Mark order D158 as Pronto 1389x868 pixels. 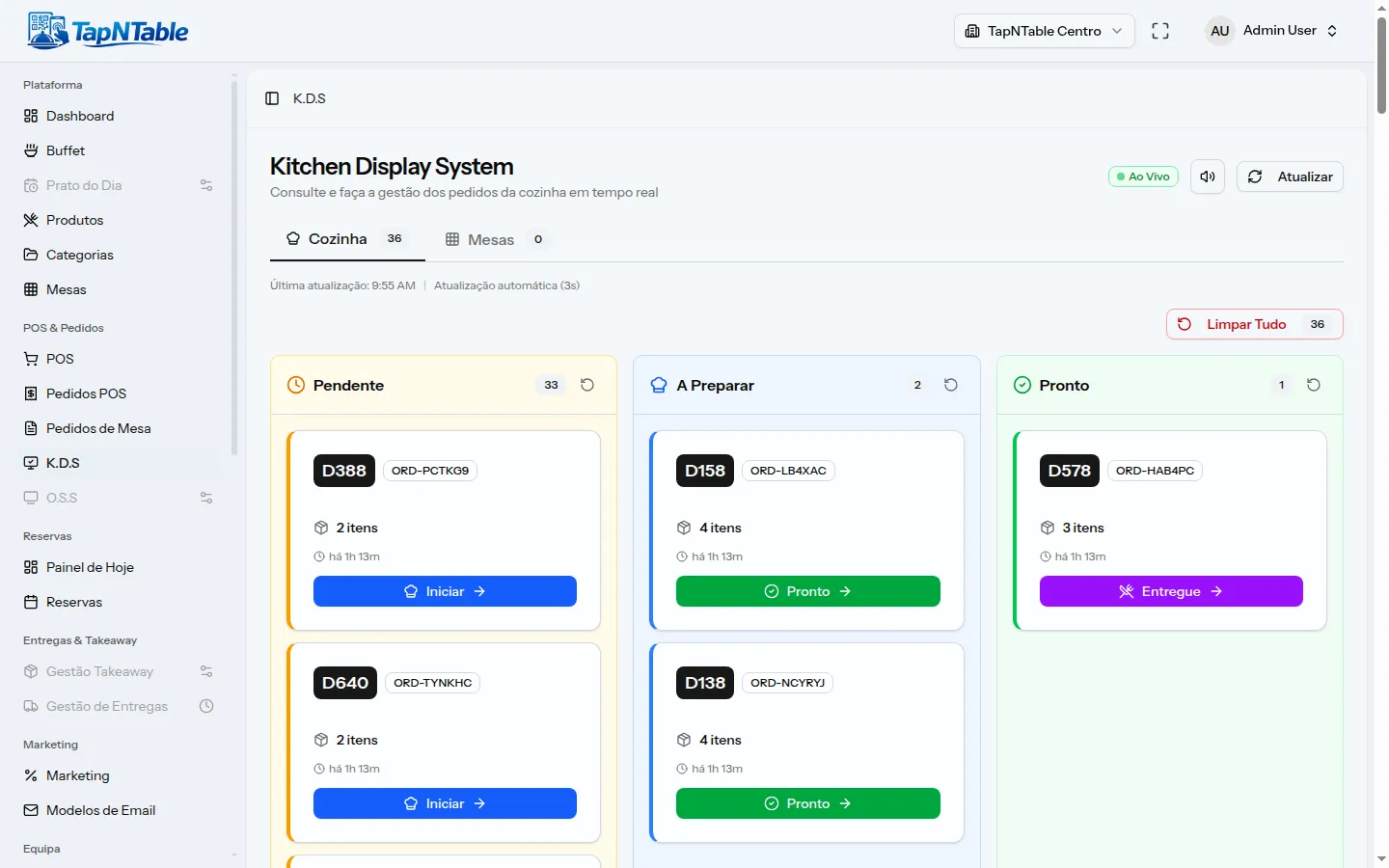[808, 591]
